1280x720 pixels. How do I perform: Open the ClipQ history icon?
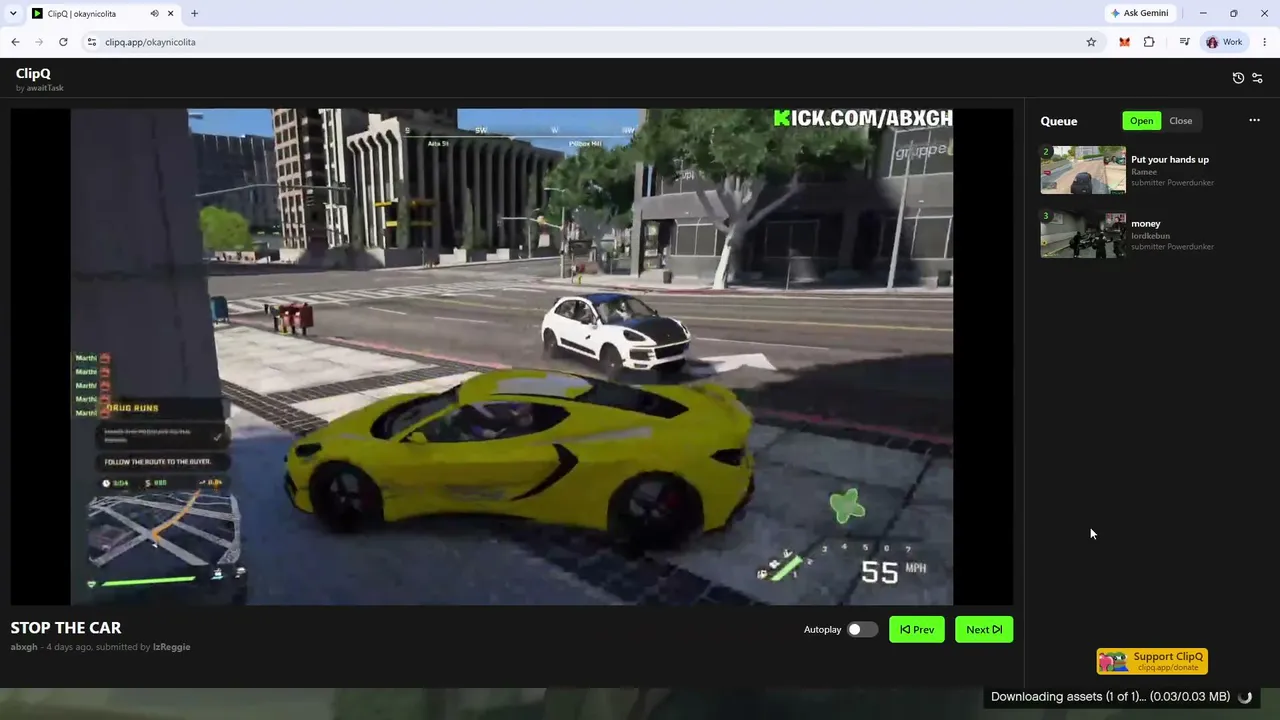1238,78
